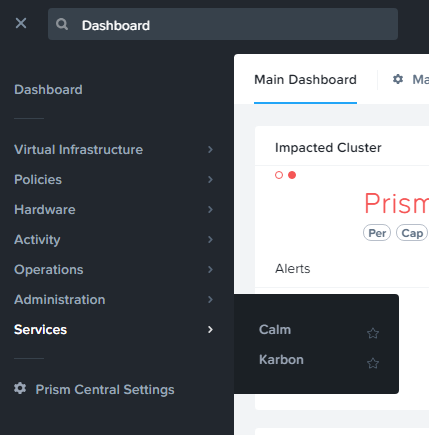Close the navigation menu with X icon
Screen dimensions: 429x435
(x=21, y=23)
